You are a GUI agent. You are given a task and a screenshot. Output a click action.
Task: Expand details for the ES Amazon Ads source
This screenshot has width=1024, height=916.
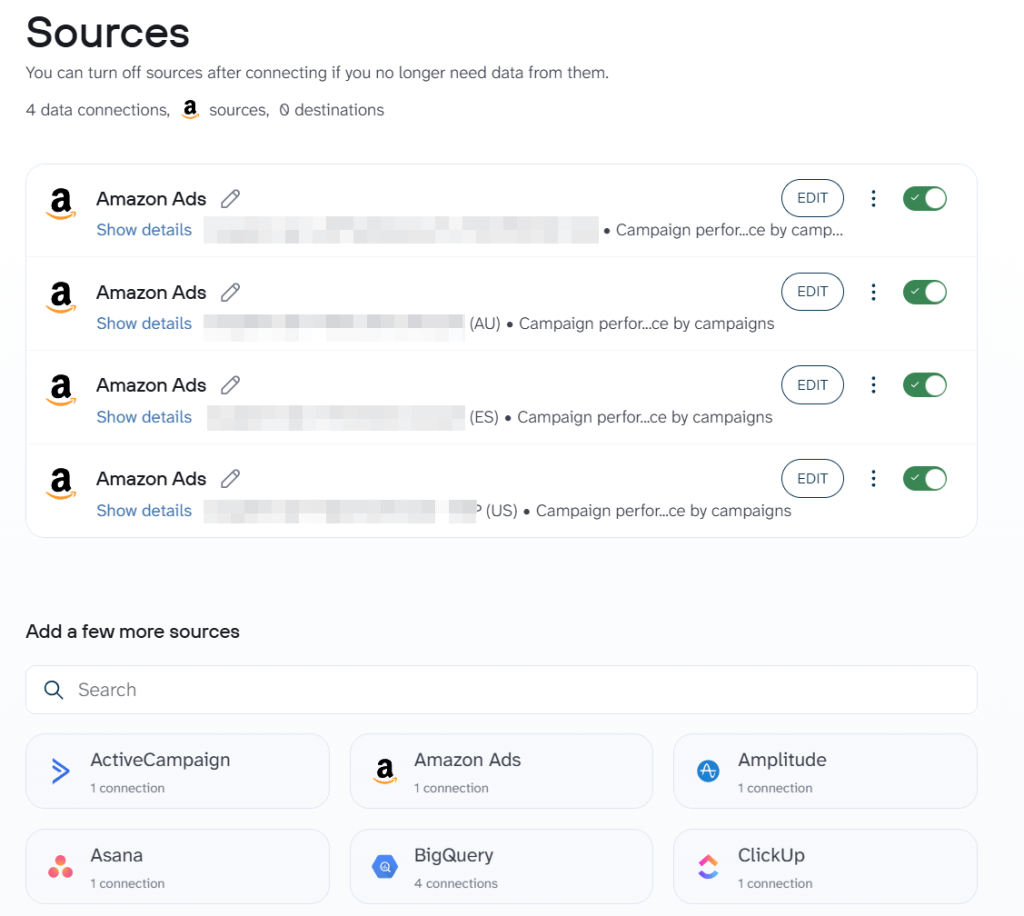tap(144, 417)
